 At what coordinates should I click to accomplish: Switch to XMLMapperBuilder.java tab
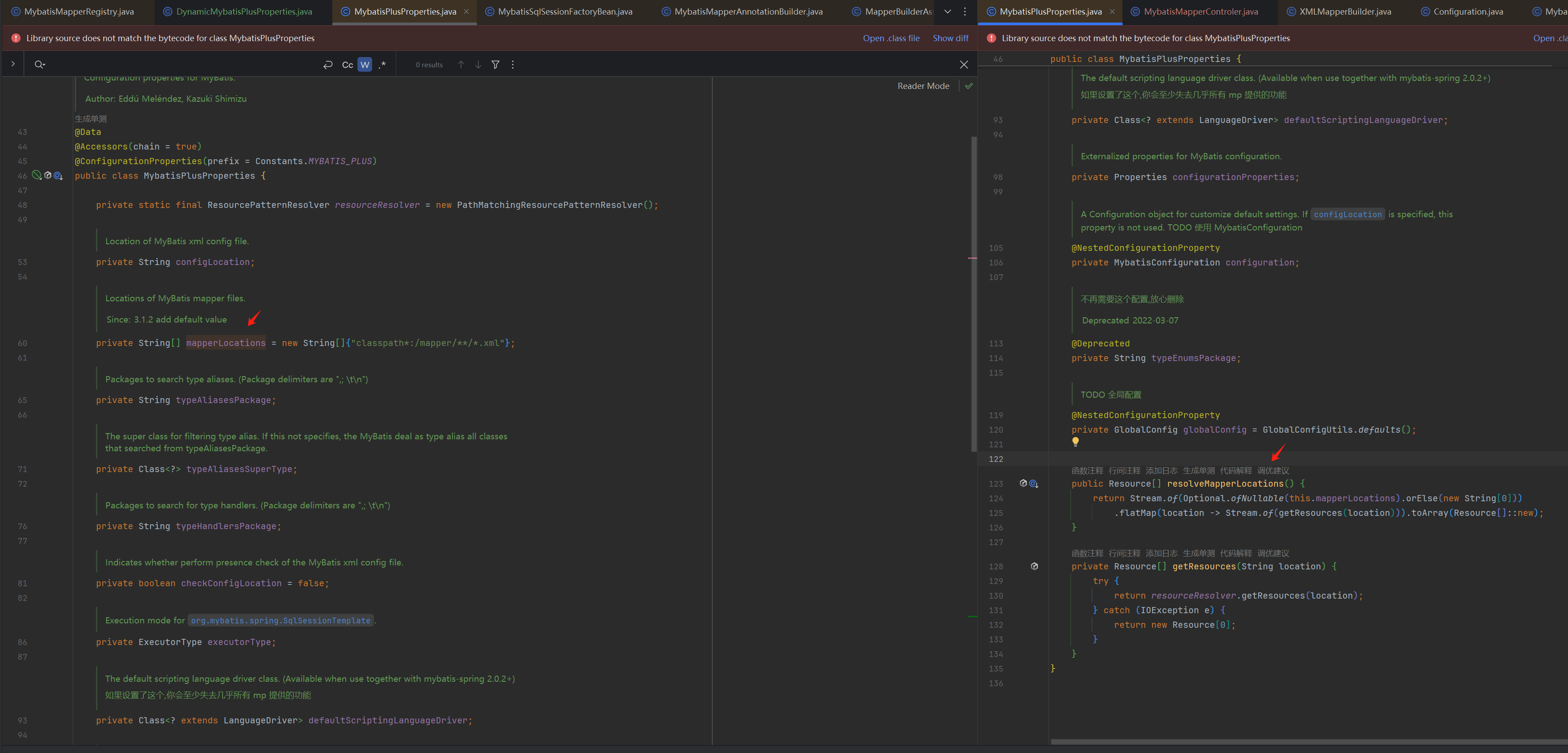(x=1345, y=12)
